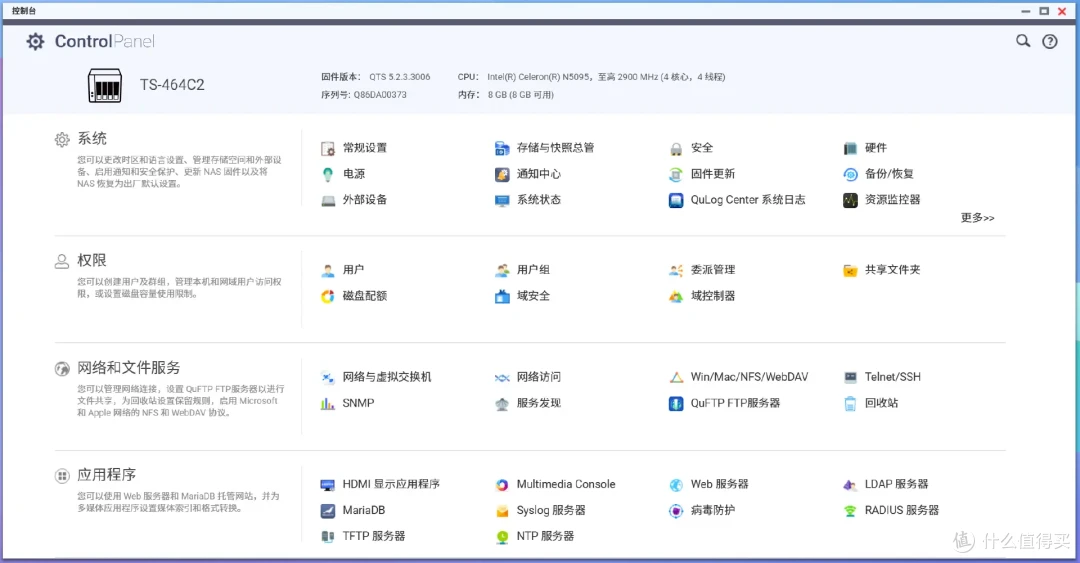The image size is (1080, 563).
Task: Click the ControlPanel title gear icon
Action: click(x=35, y=41)
